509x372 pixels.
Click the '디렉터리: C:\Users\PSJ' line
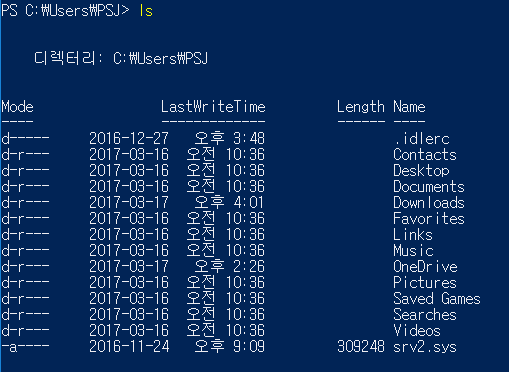[121, 59]
